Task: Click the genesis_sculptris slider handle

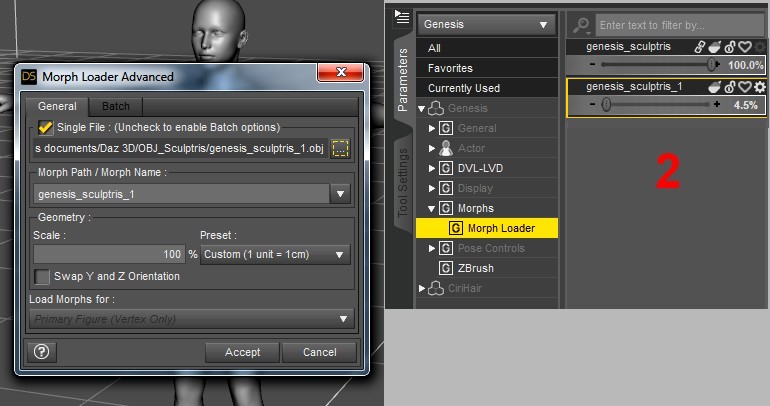Action: 711,64
